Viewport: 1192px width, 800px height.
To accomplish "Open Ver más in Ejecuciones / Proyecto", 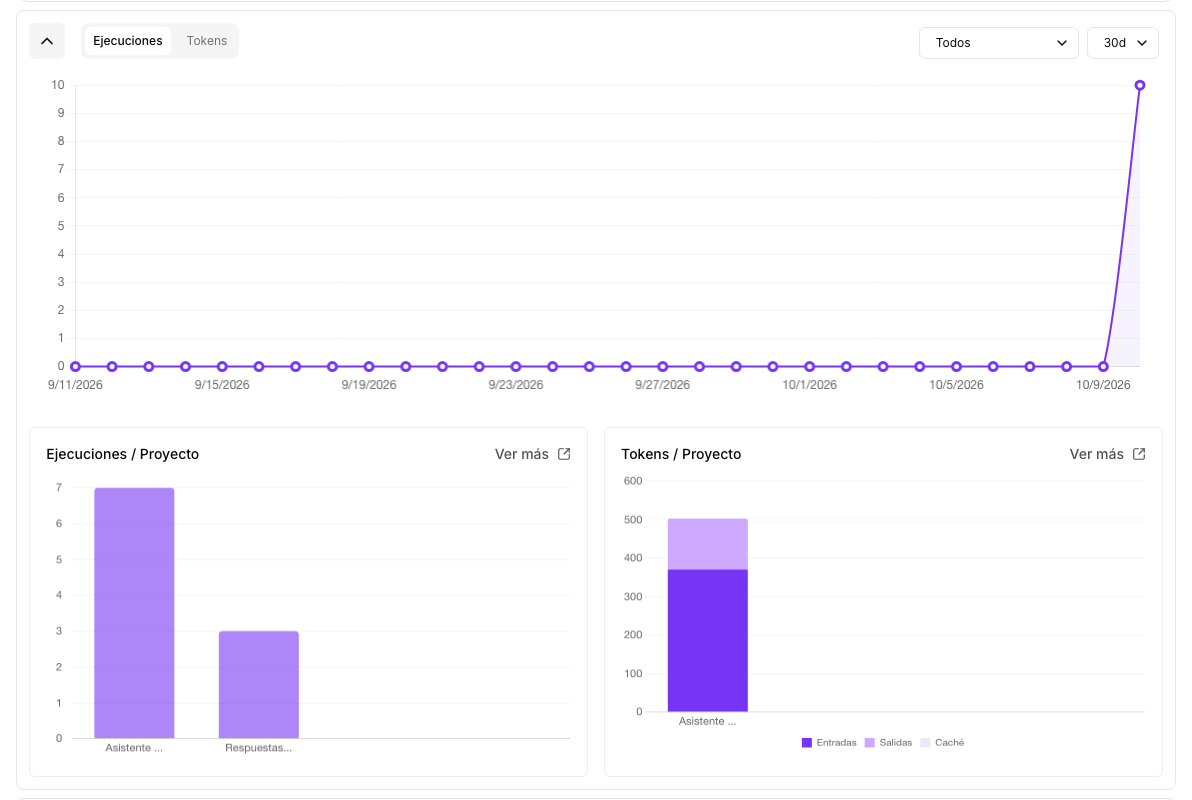I will [x=522, y=454].
